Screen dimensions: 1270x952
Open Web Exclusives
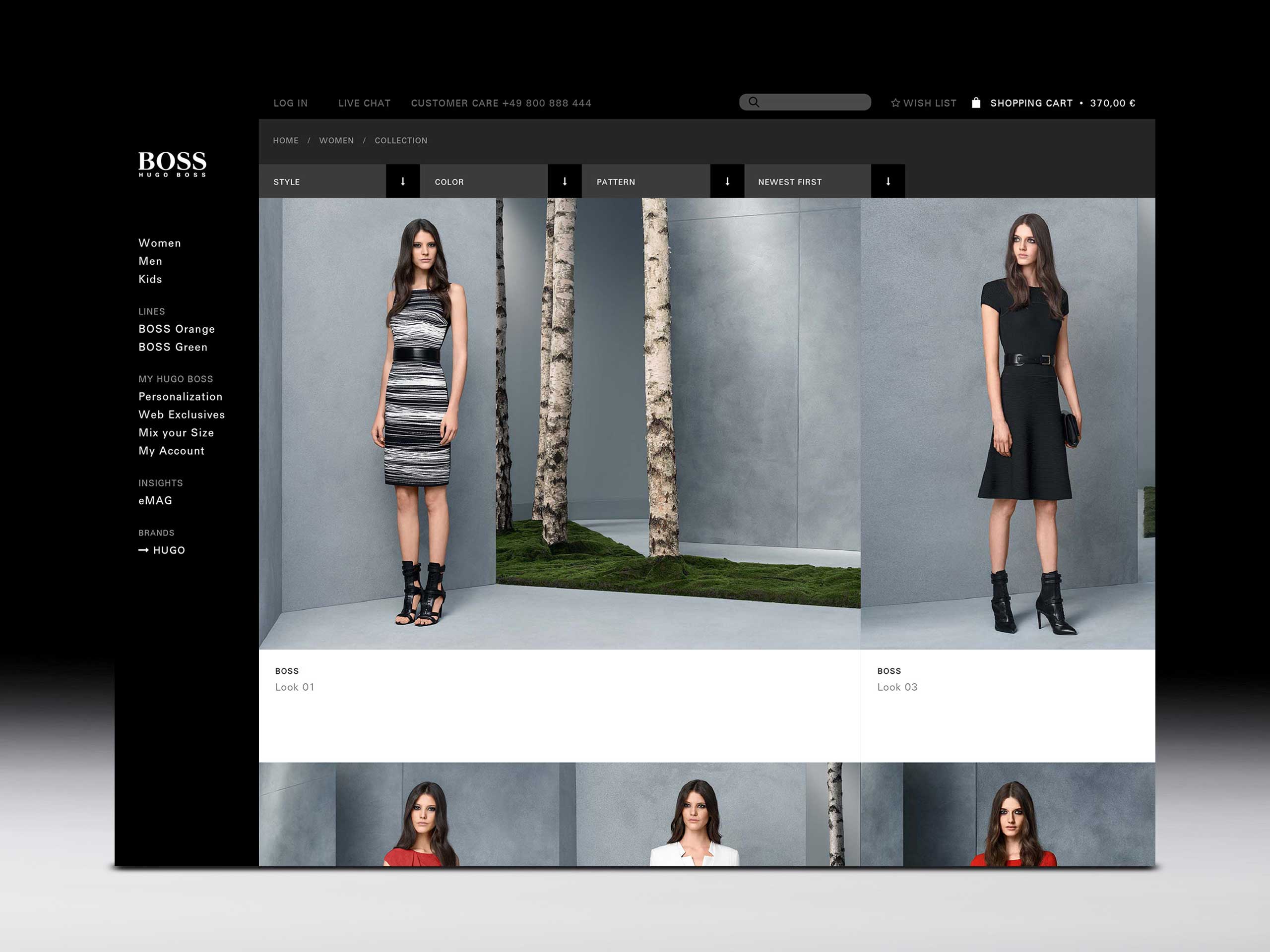pyautogui.click(x=182, y=415)
